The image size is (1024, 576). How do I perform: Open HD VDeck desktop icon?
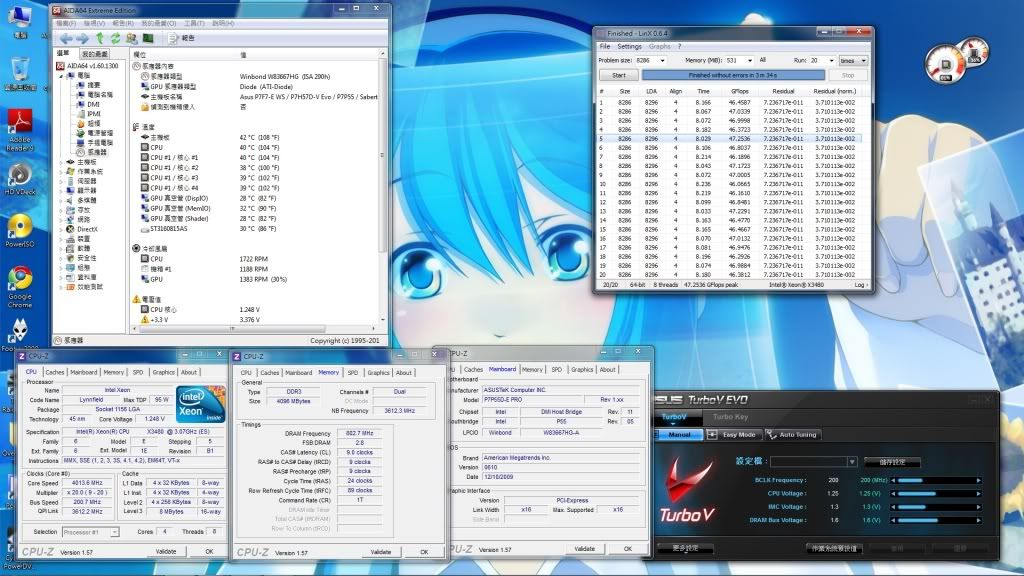[20, 179]
